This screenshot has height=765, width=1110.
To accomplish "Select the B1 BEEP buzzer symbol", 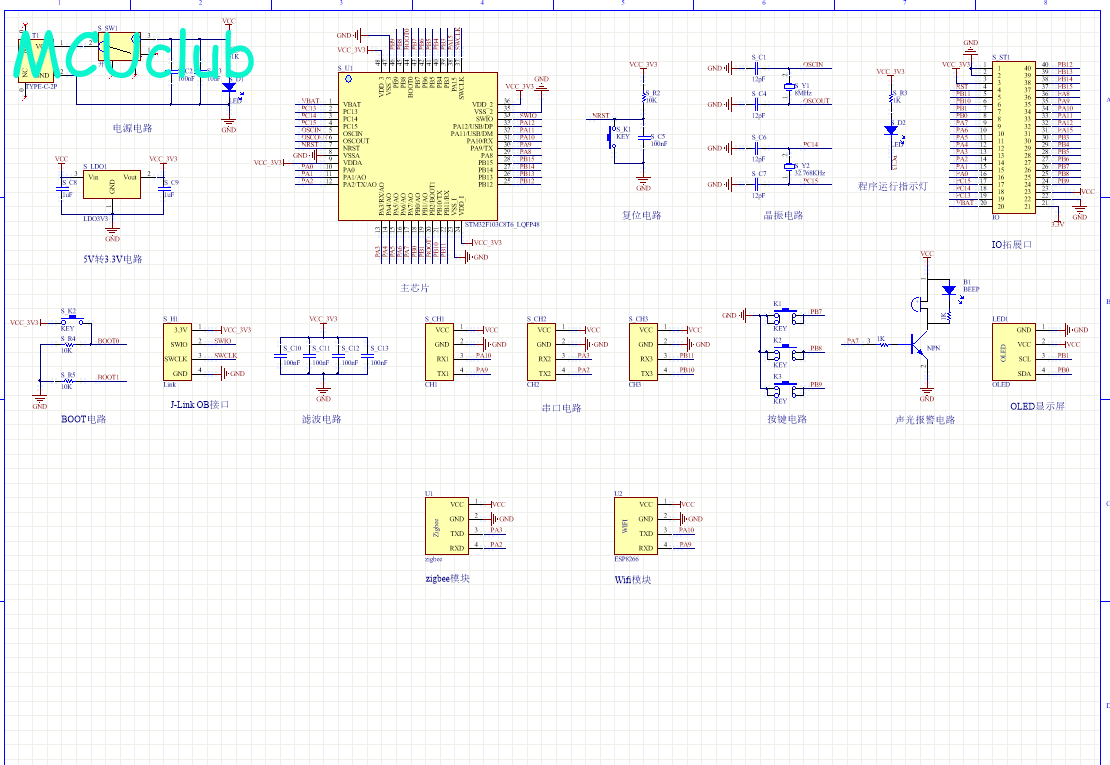I will click(919, 304).
